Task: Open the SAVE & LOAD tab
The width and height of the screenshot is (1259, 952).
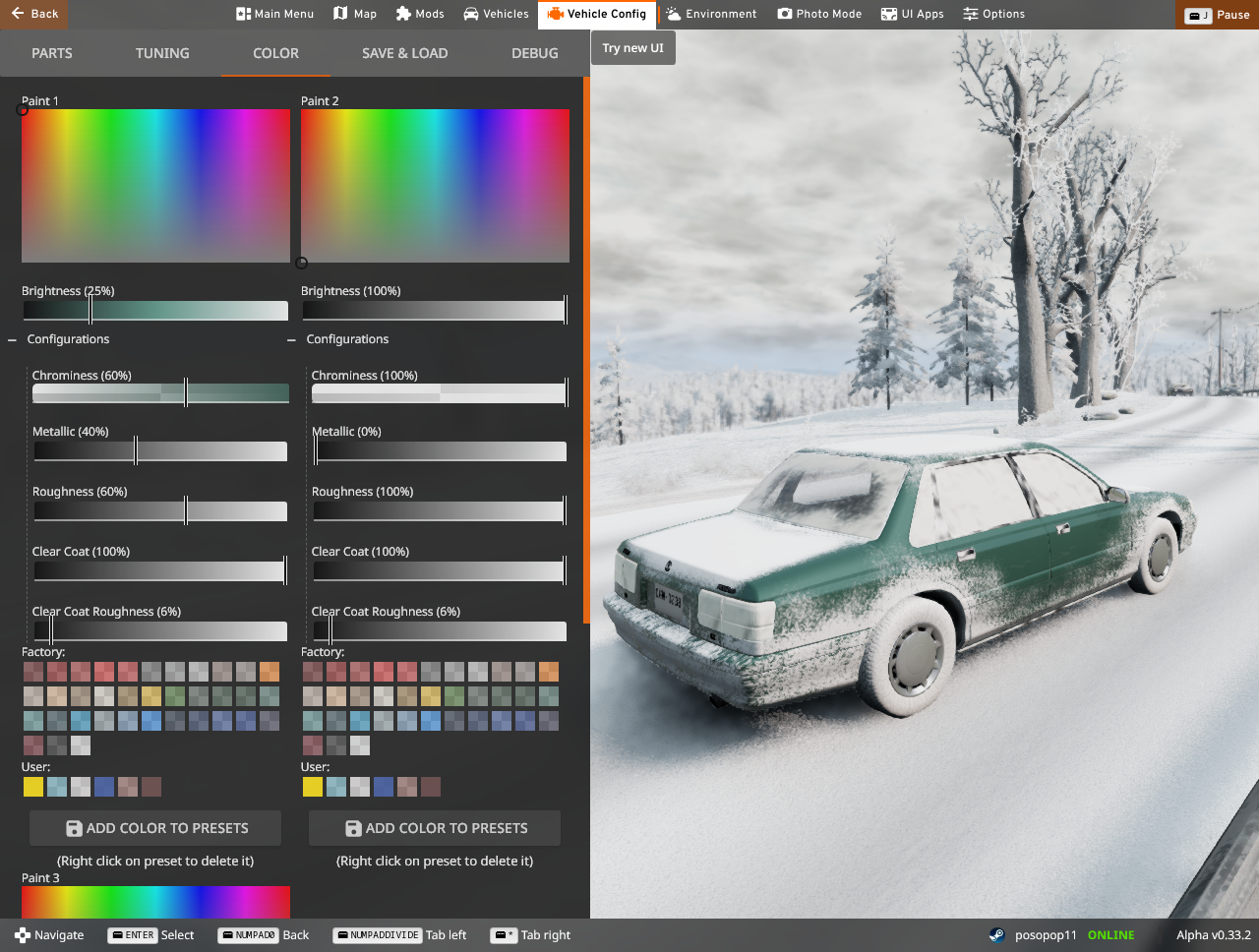Action: tap(404, 53)
